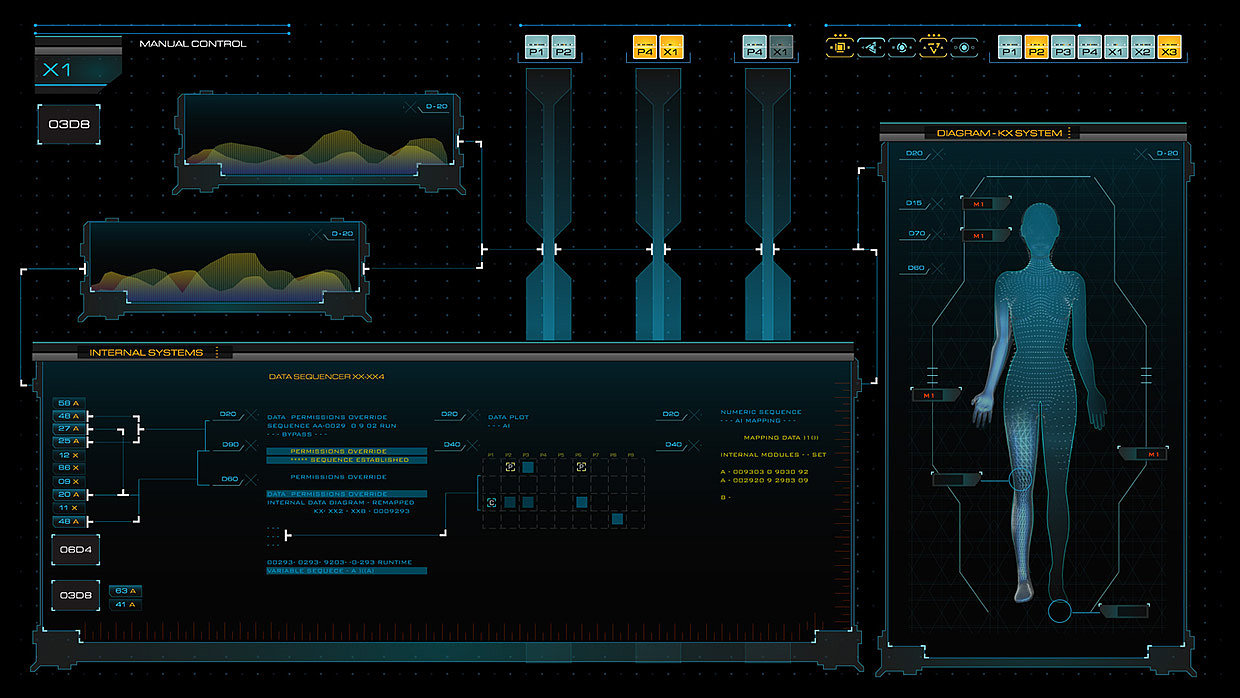Select the P marker icon under column P6
Image resolution: width=1240 pixels, height=698 pixels.
pos(581,467)
